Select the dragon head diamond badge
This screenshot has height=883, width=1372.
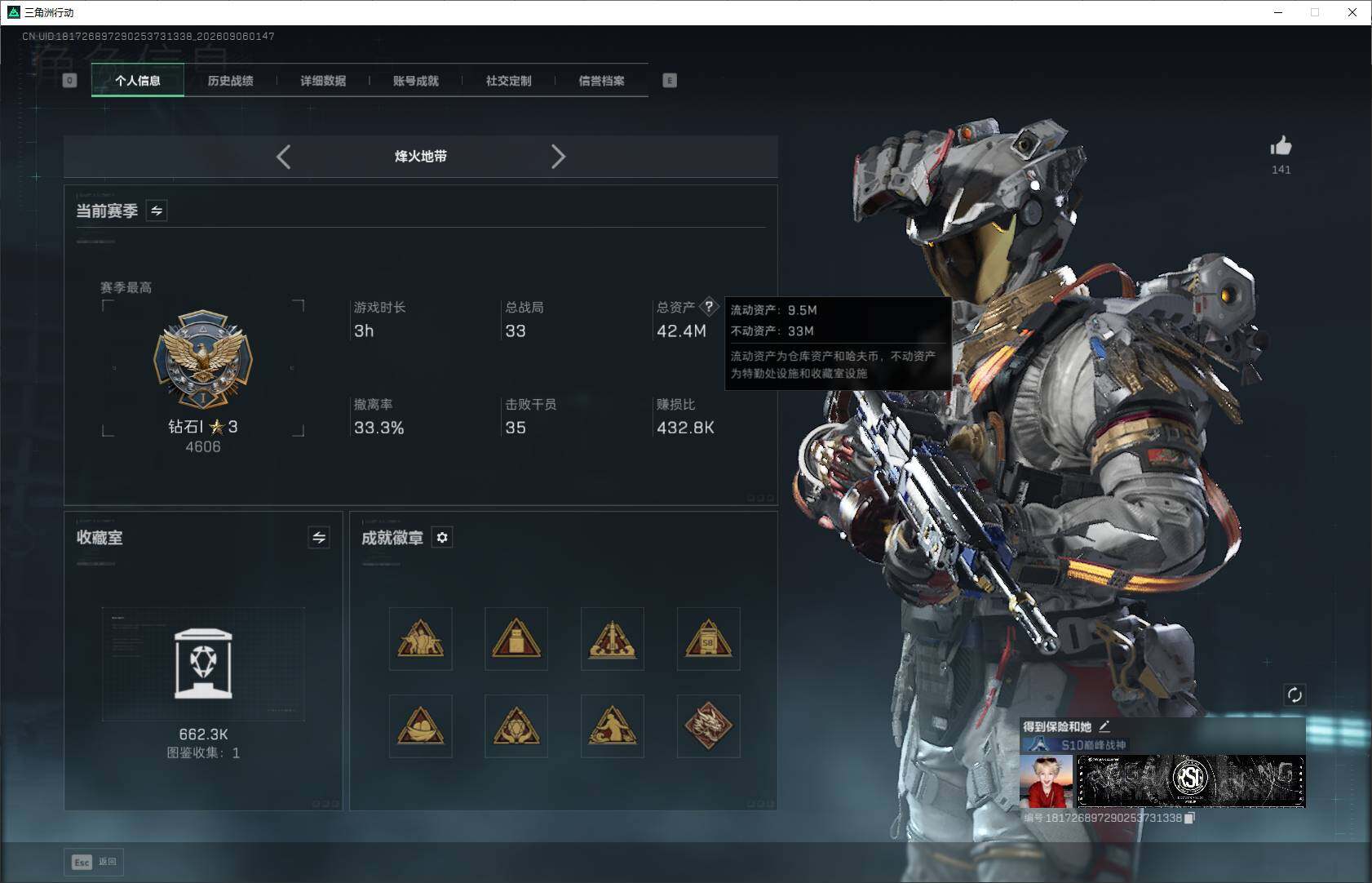coord(708,726)
